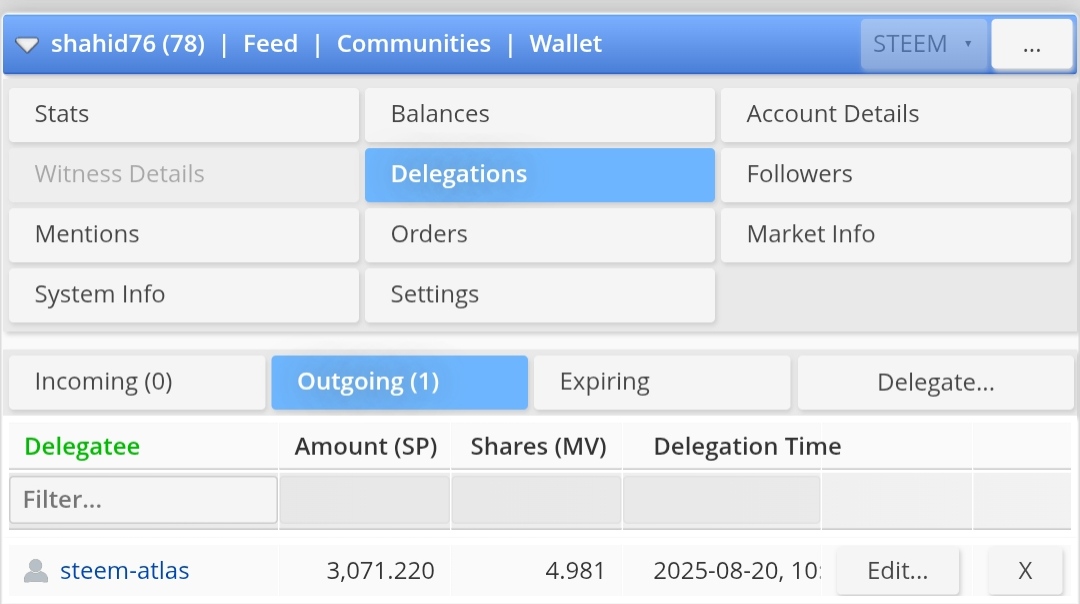Switch to the Incoming (0) tab
Image resolution: width=1080 pixels, height=604 pixels.
[137, 382]
